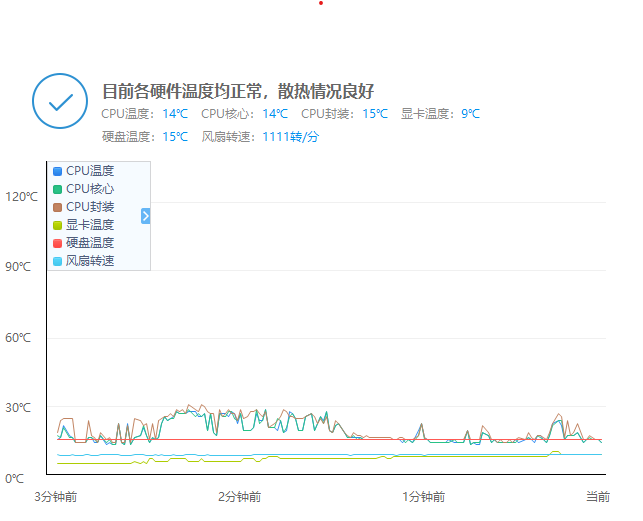Click the 硬盘温度 15℃ reading
This screenshot has height=521, width=643.
click(174, 137)
